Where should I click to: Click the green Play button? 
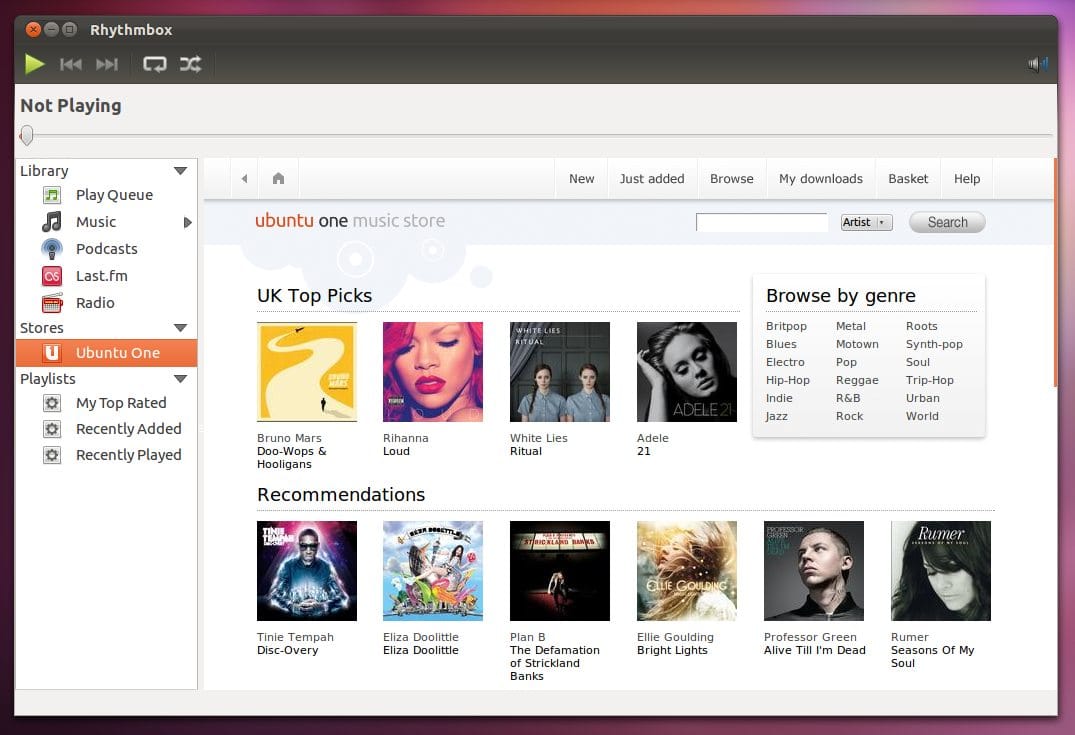pos(34,63)
